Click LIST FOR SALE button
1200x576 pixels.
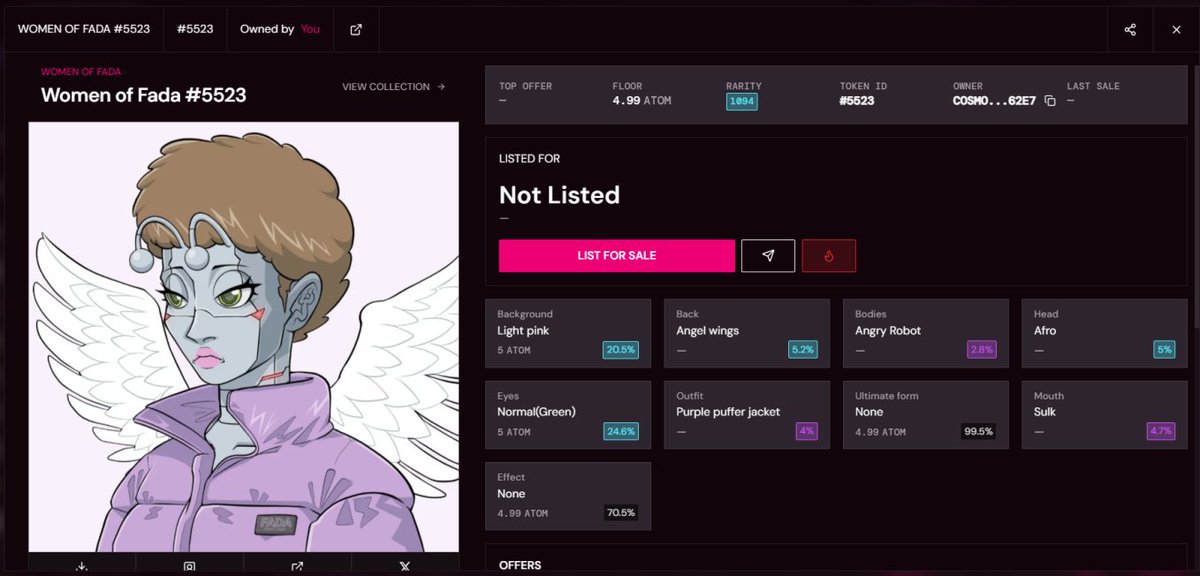(x=617, y=256)
